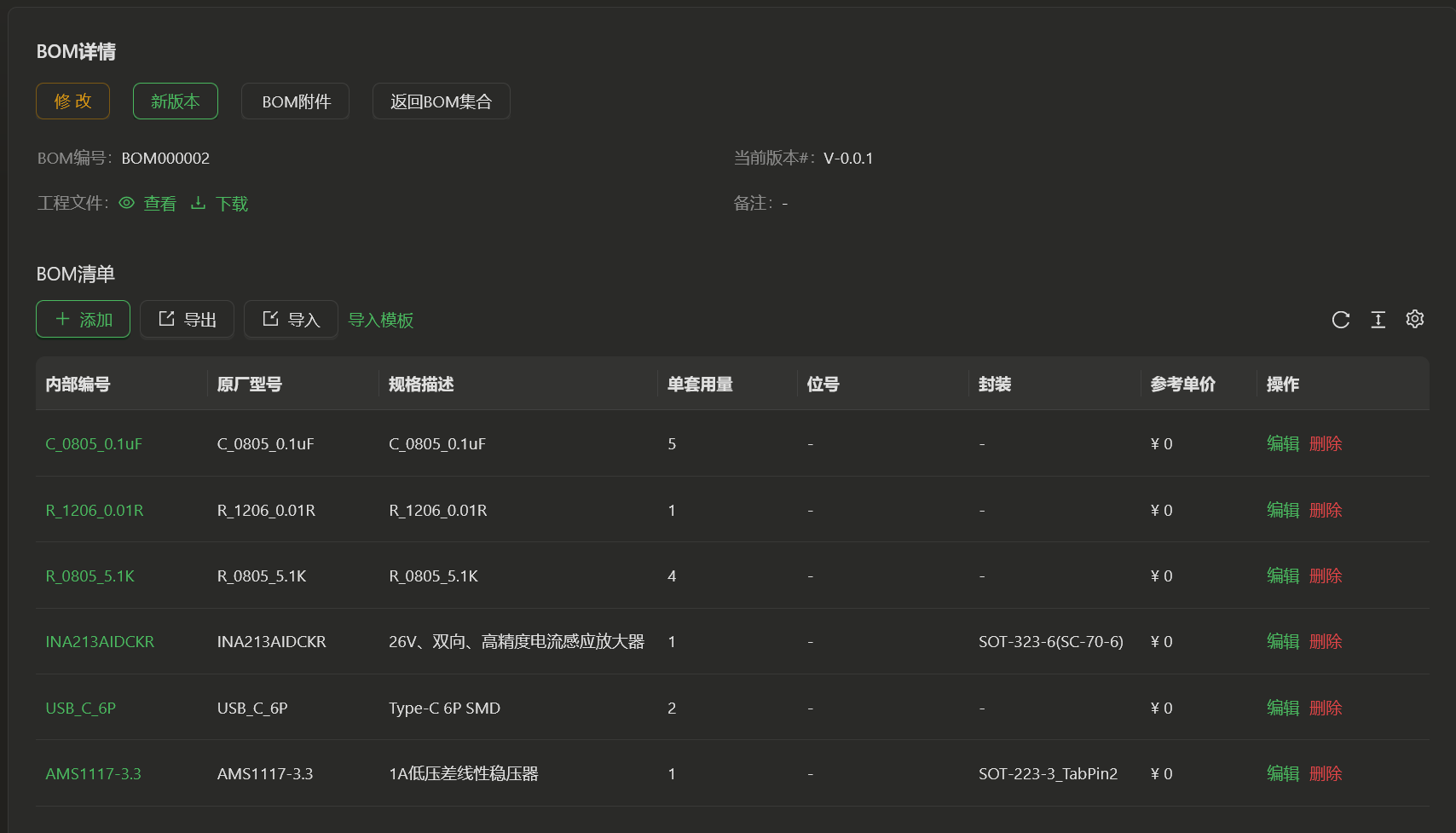Delete the INA213AIDCKR row
This screenshot has height=833, width=1456.
[1326, 641]
